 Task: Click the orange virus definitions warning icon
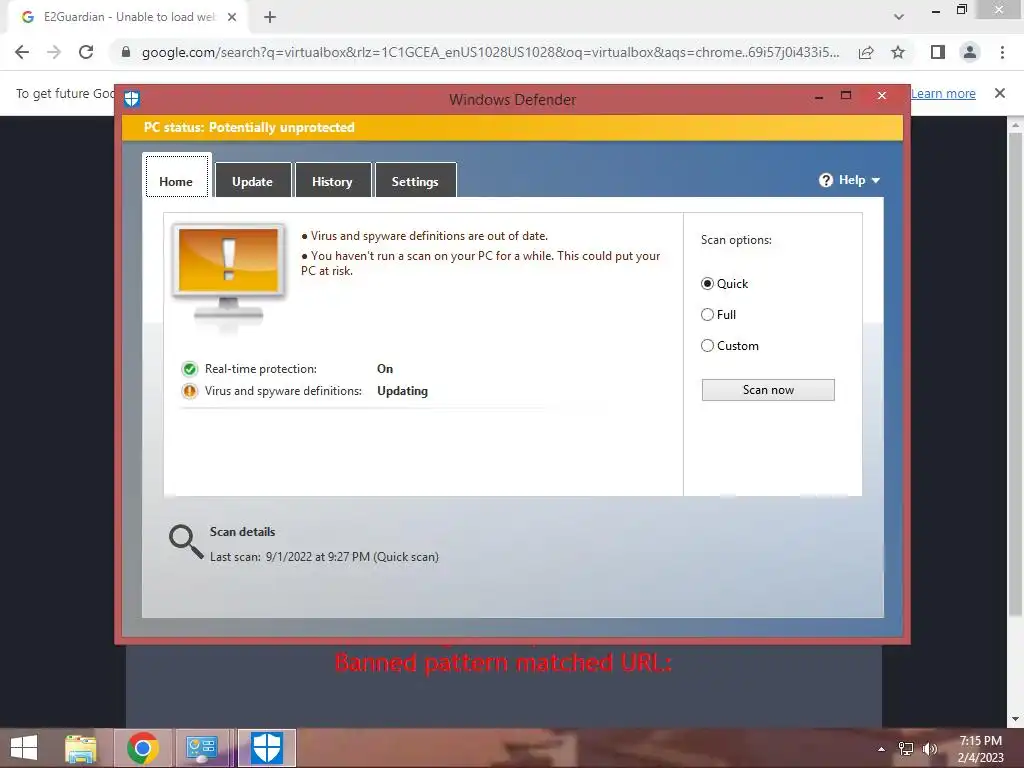pos(189,391)
